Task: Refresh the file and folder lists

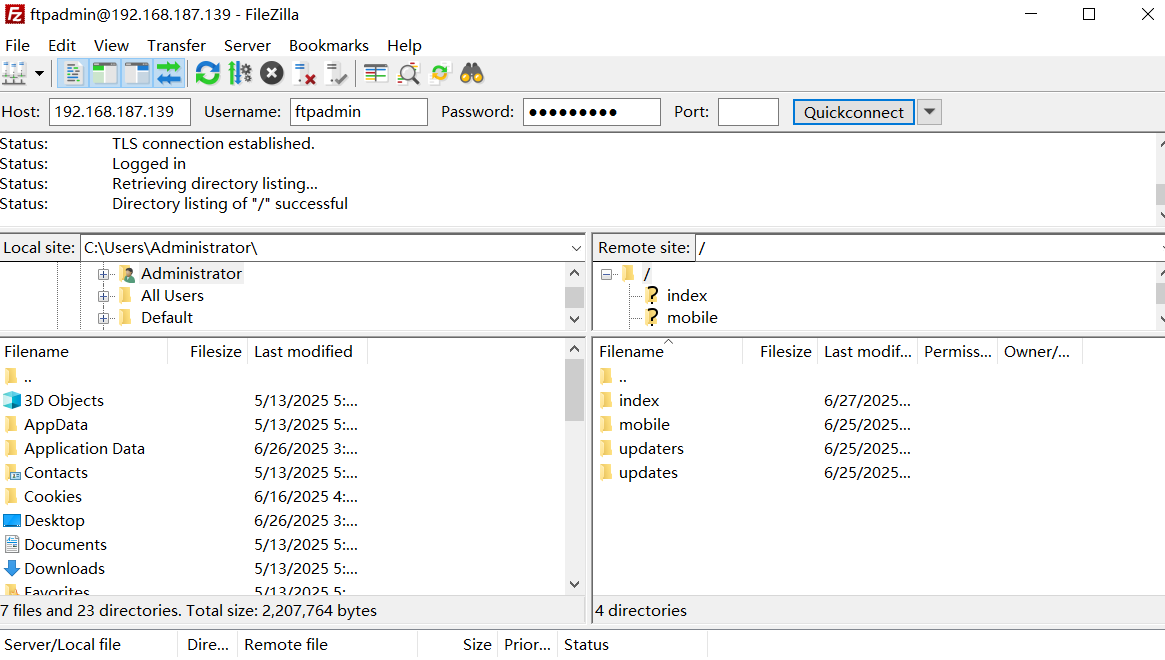Action: pos(207,74)
